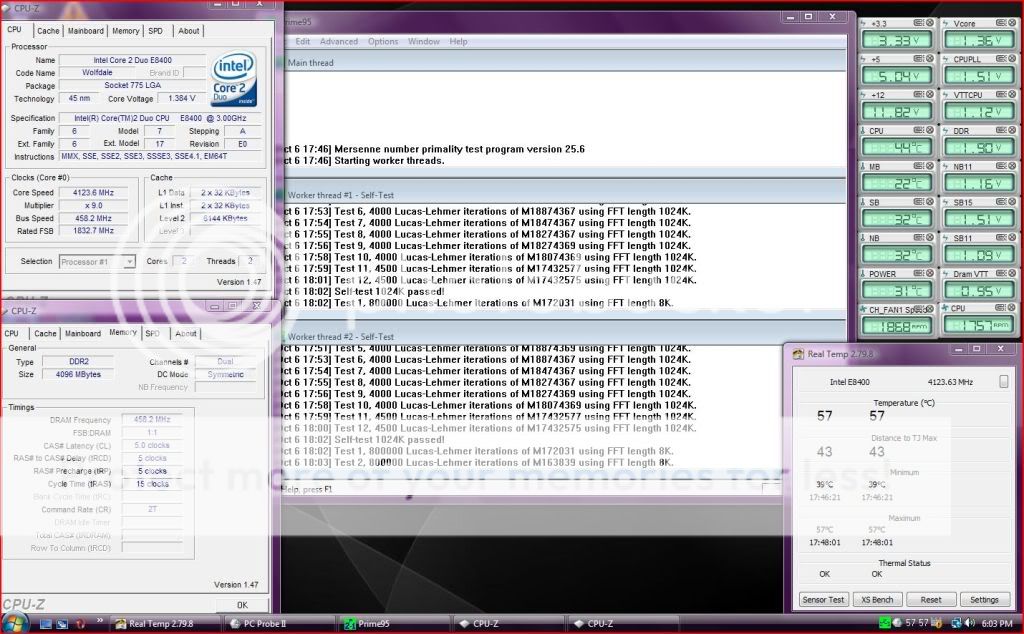Close the Dram VTT voltage monitor

click(x=1012, y=273)
